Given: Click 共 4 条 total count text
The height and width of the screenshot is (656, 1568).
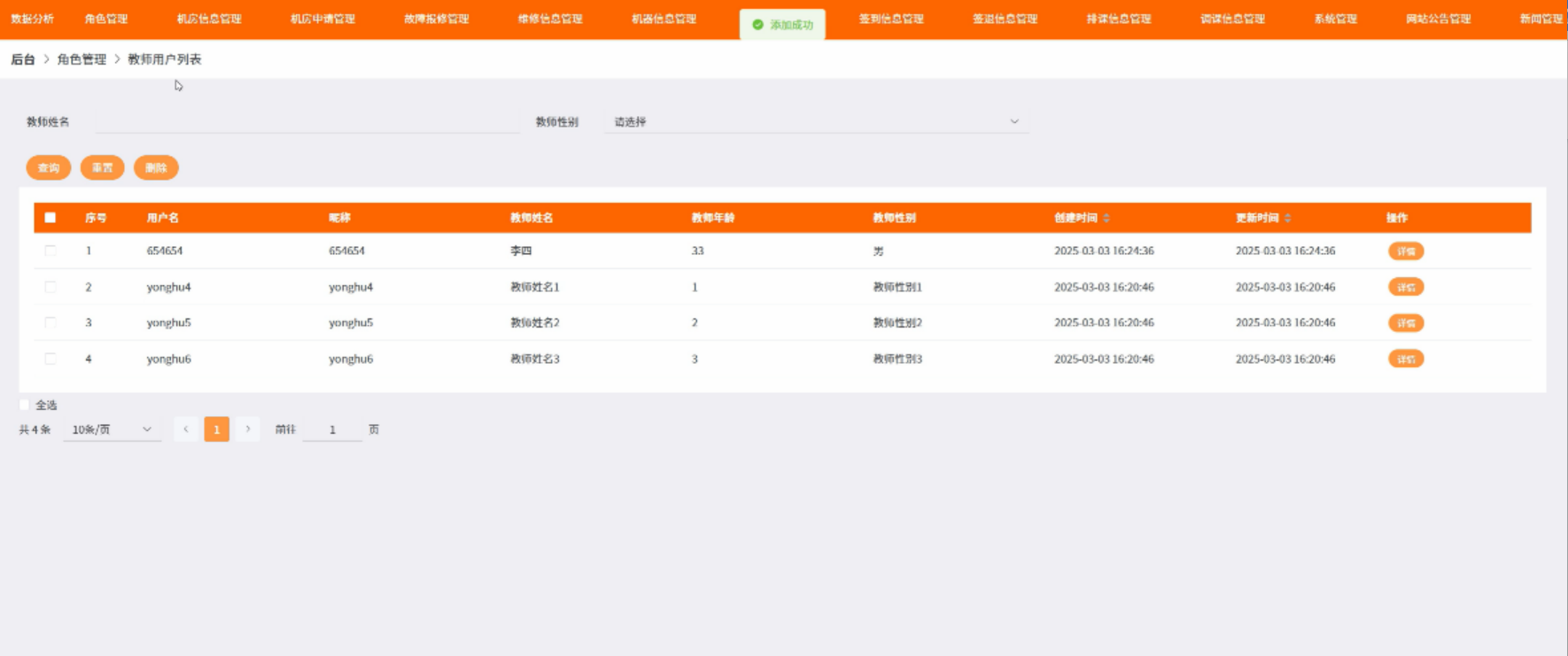Looking at the screenshot, I should pos(35,429).
